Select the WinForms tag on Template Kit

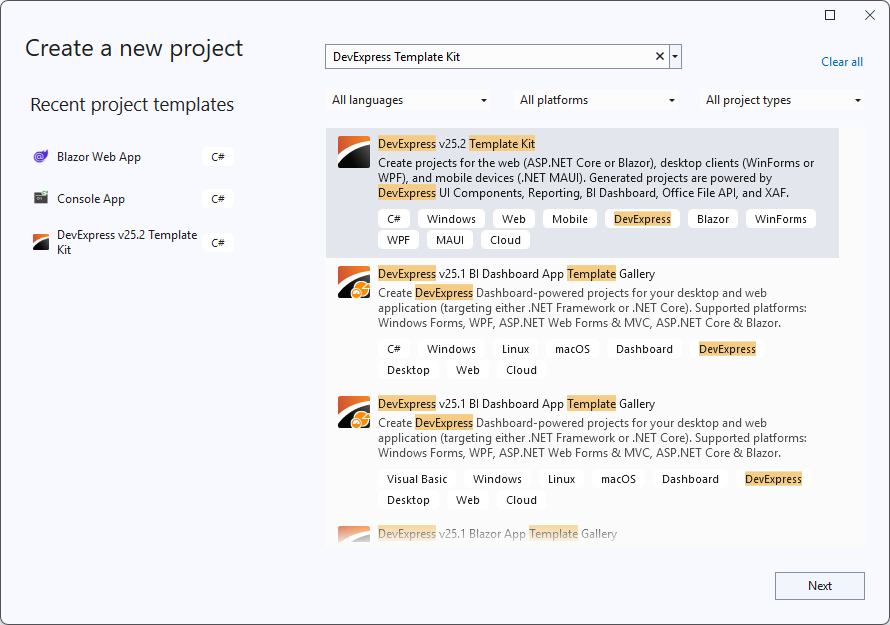[x=780, y=218]
